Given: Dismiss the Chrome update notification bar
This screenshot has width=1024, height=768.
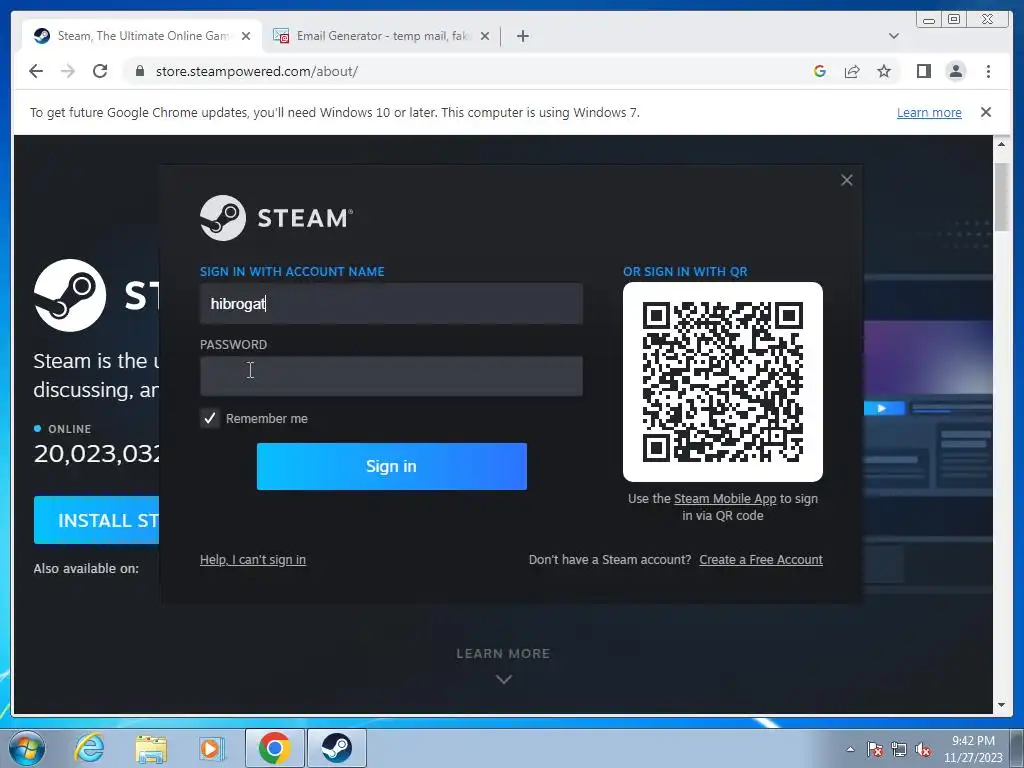Looking at the screenshot, I should [986, 112].
